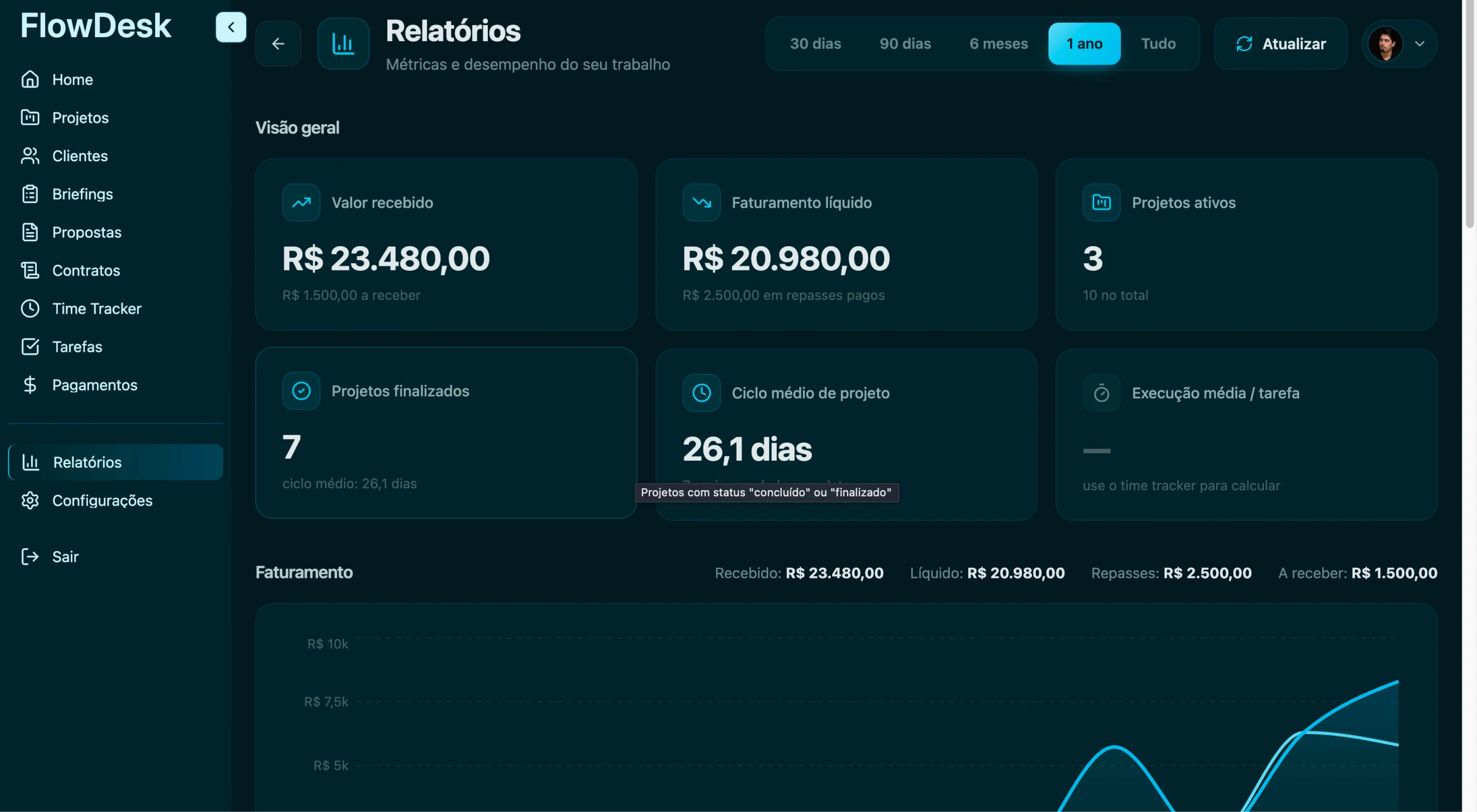The width and height of the screenshot is (1477, 812).
Task: Open Configurações settings page
Action: (115, 500)
